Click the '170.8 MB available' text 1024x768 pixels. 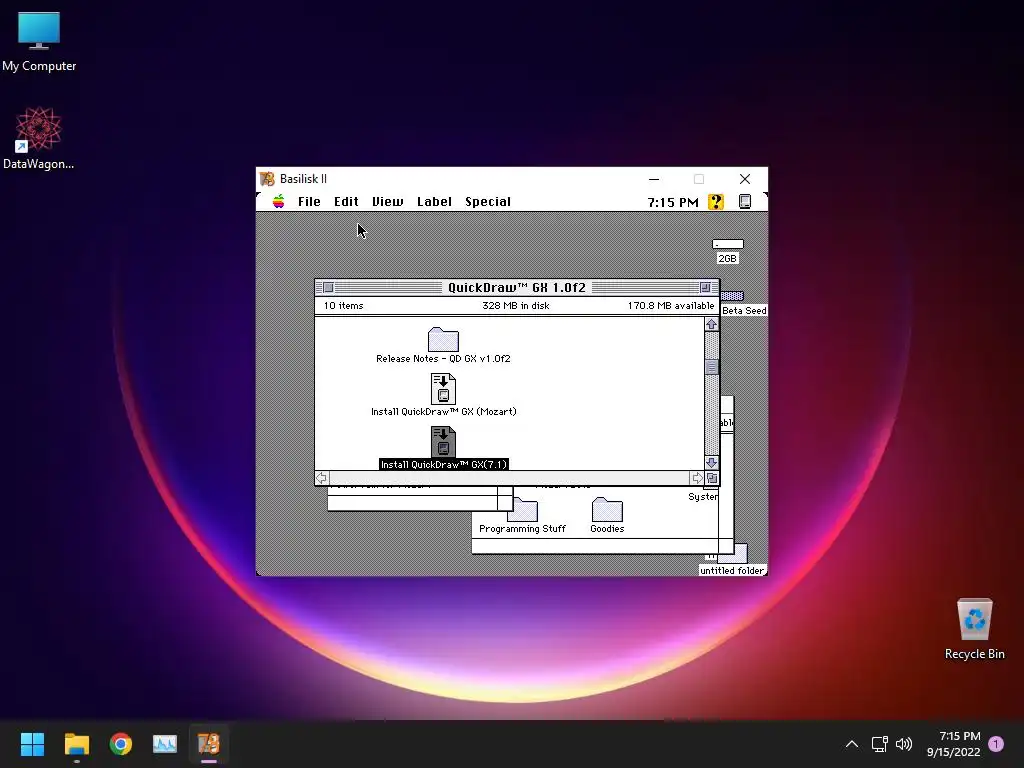(x=671, y=306)
